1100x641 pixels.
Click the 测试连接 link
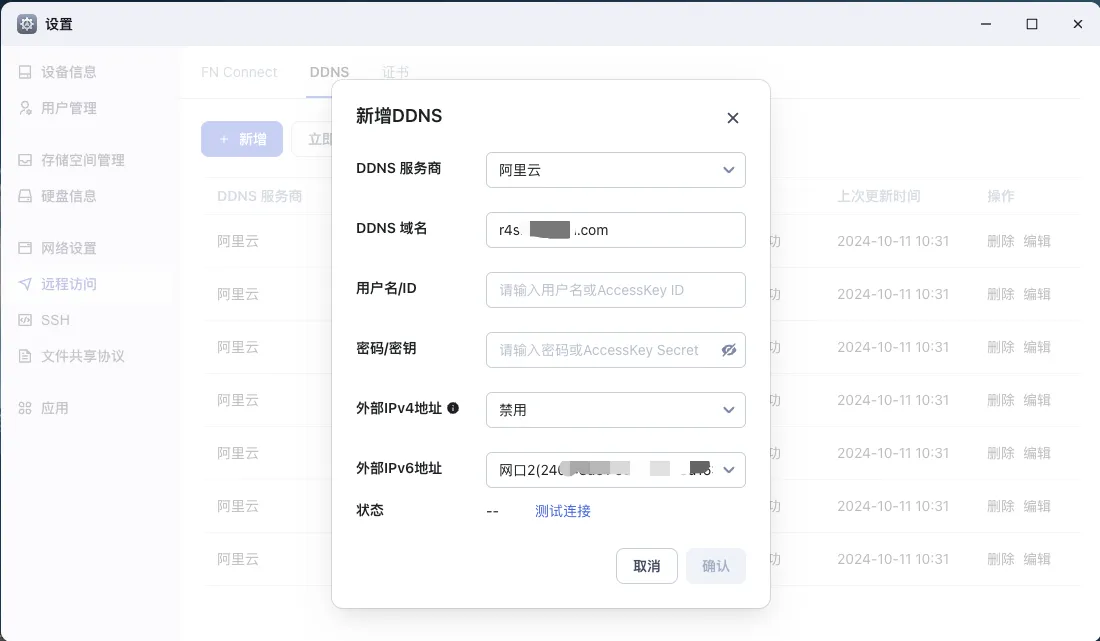pyautogui.click(x=562, y=511)
